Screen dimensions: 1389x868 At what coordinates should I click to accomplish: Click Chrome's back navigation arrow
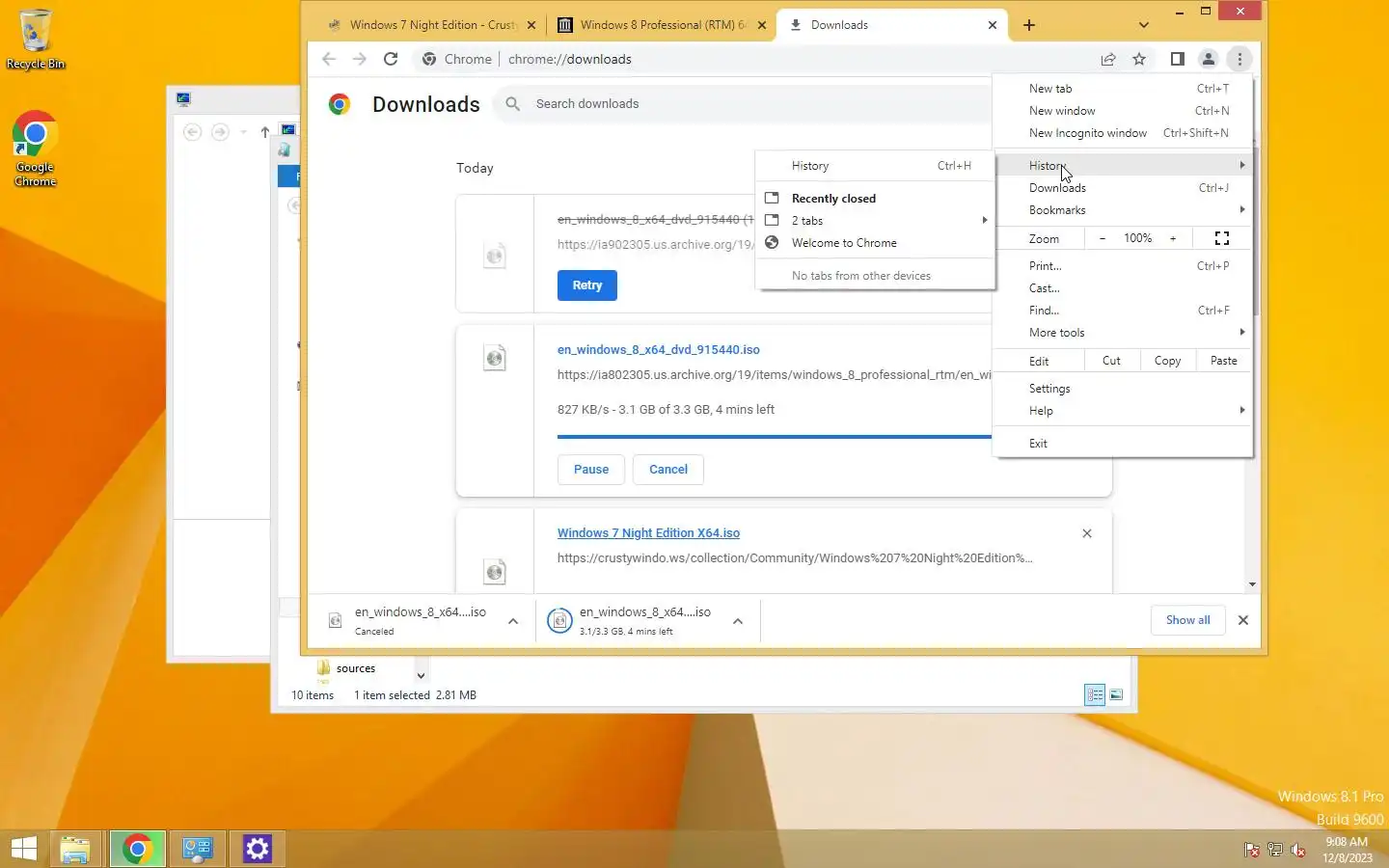pyautogui.click(x=329, y=59)
